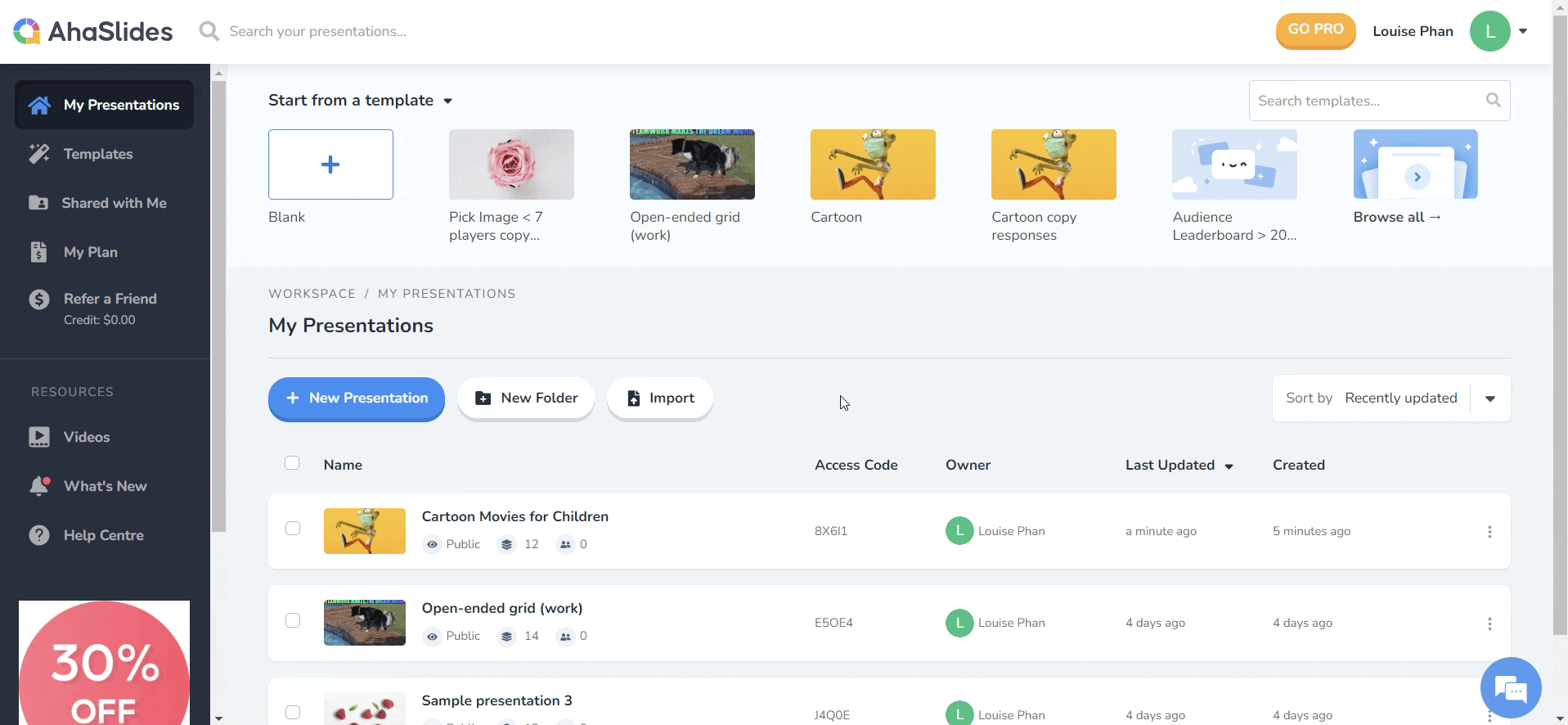
Task: Click Public visibility eye on Cartoon Movies row
Action: tap(432, 544)
